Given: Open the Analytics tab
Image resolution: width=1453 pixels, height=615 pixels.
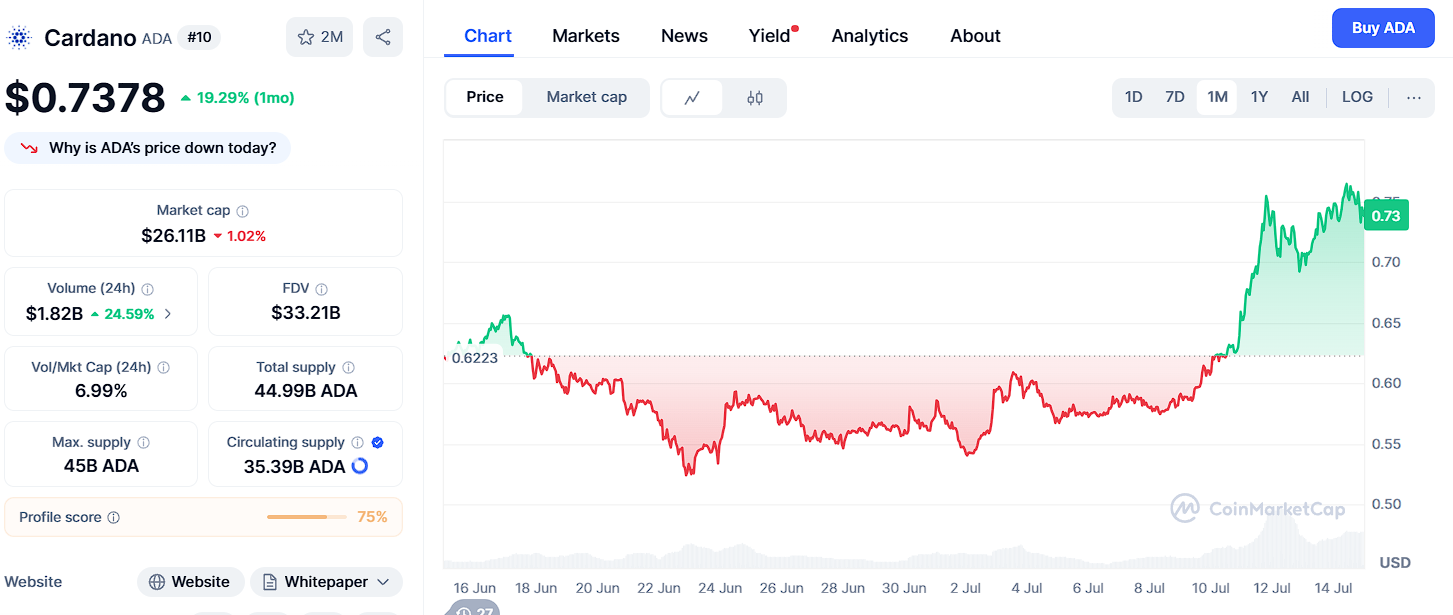Looking at the screenshot, I should click(x=870, y=36).
